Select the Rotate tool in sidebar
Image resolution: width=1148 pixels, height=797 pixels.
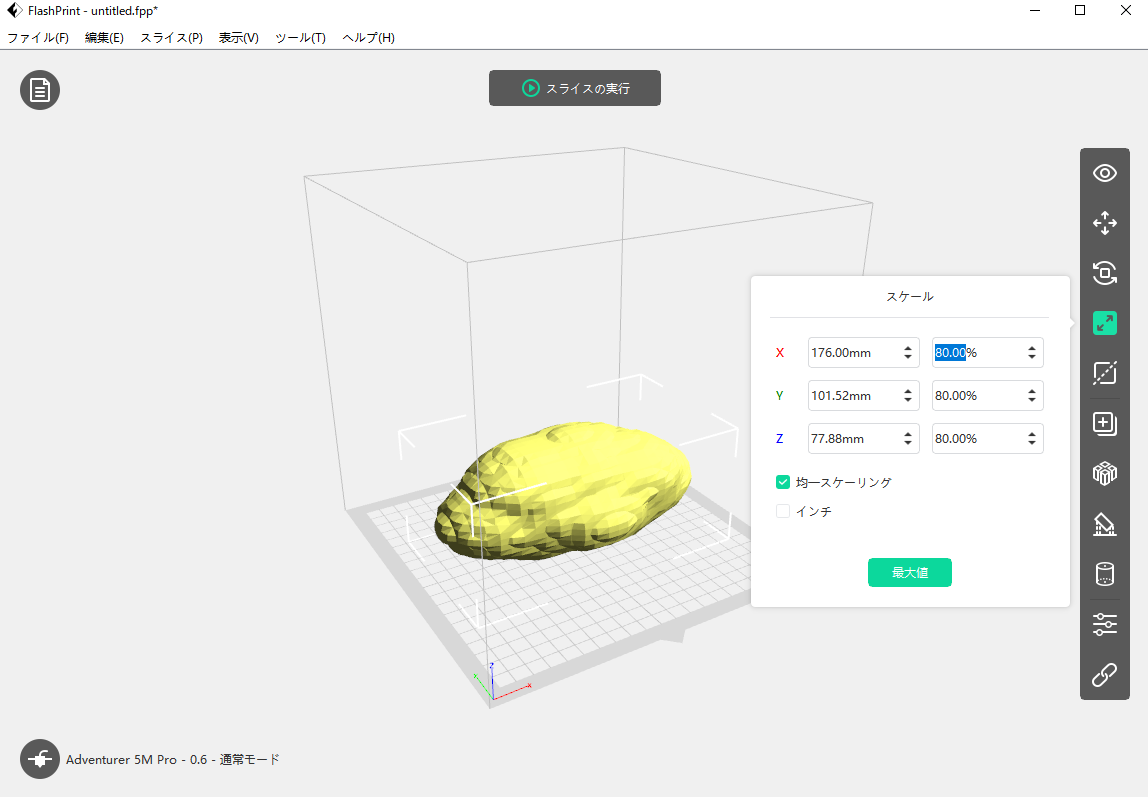1104,273
